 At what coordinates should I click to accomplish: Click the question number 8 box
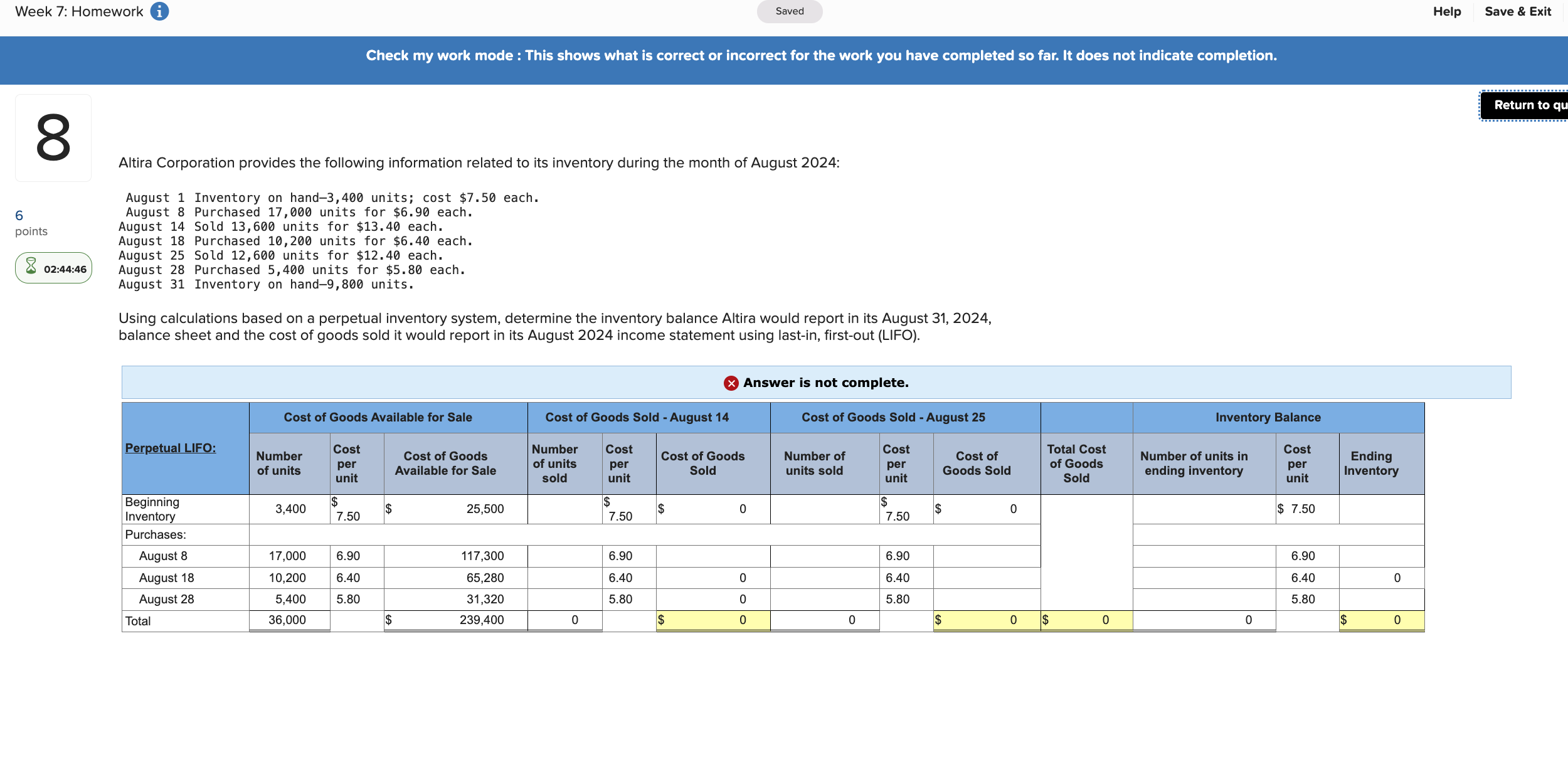pos(53,138)
